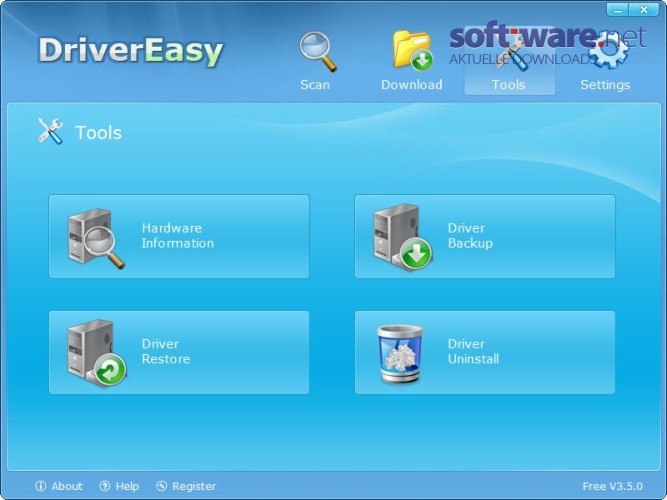Click the Help question mark icon
The height and width of the screenshot is (500, 667).
(x=105, y=486)
